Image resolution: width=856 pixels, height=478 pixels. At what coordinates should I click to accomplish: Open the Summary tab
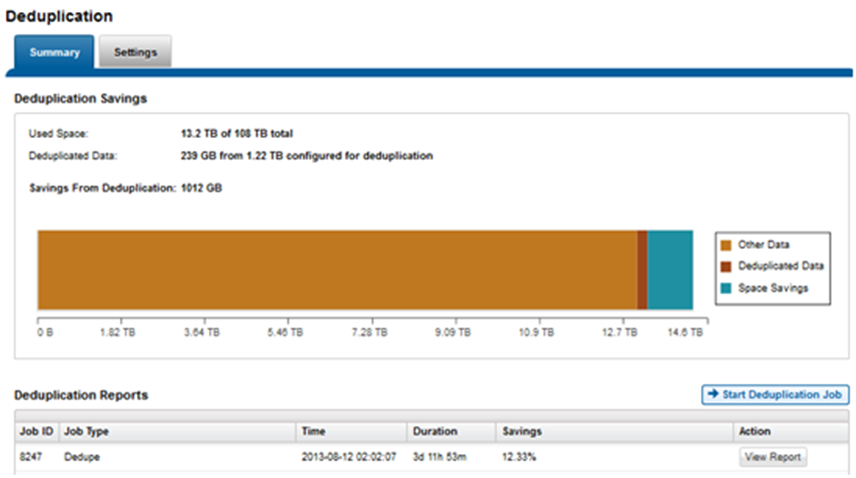tap(54, 52)
